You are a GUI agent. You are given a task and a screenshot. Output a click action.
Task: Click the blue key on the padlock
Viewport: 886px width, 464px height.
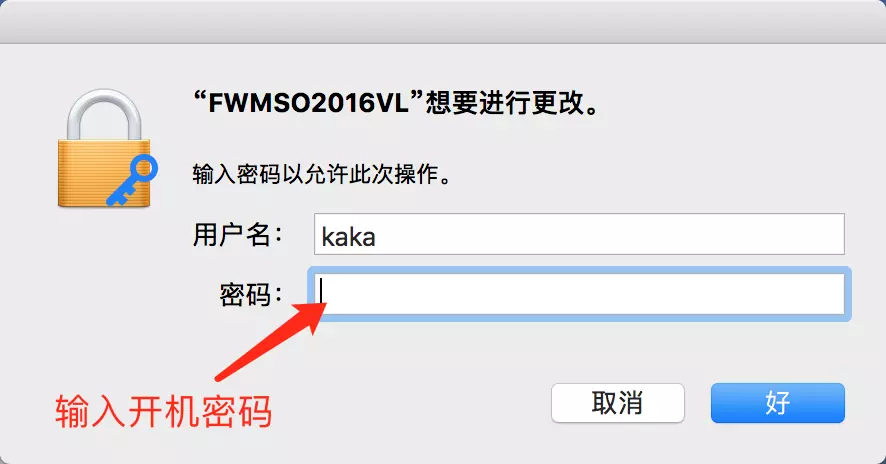132,180
